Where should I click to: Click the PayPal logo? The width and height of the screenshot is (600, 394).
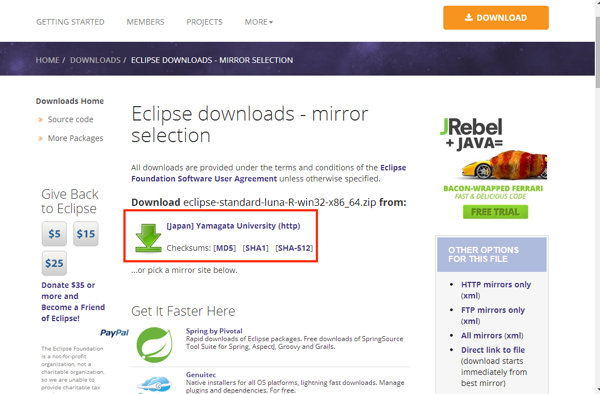[x=114, y=332]
